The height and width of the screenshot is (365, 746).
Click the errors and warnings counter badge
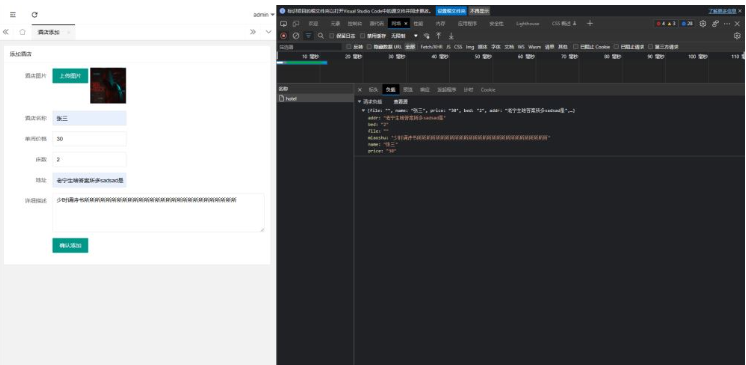666,23
